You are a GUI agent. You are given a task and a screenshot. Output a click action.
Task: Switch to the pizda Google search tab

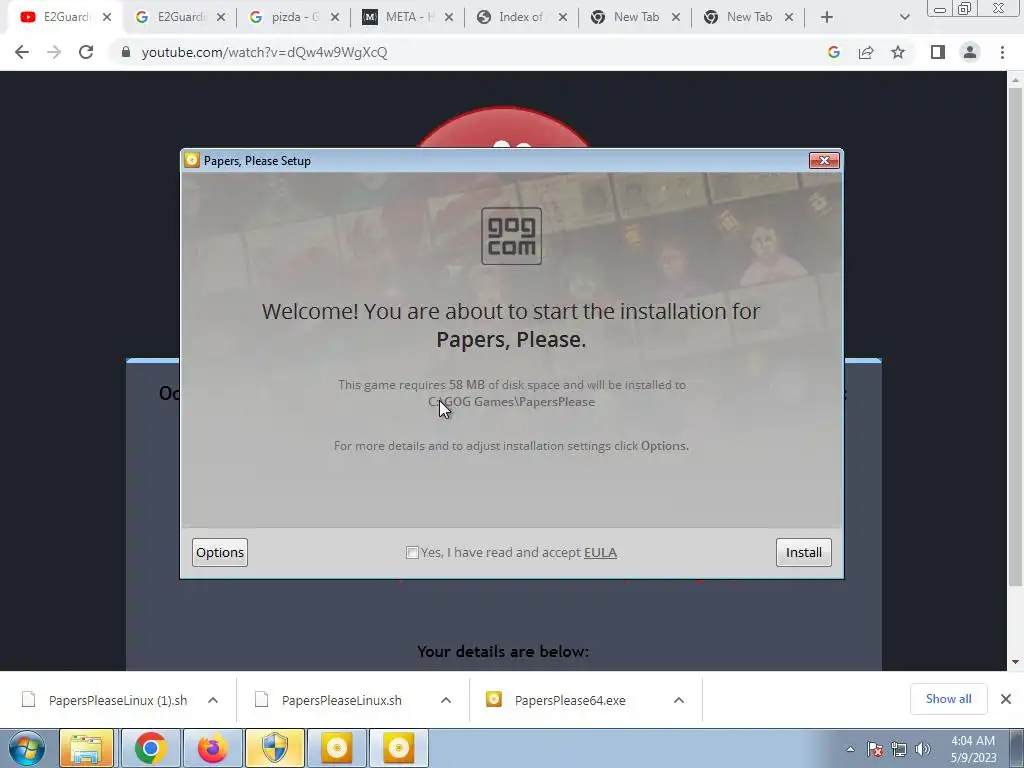[x=294, y=17]
